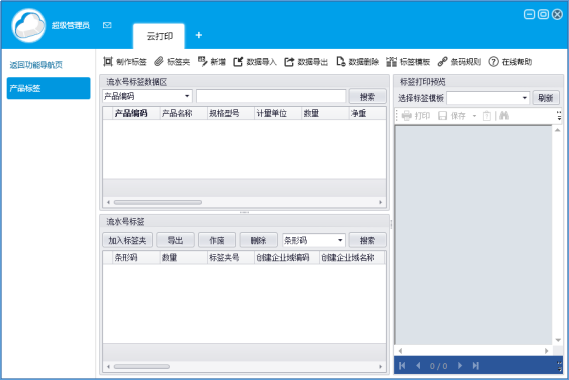Click the search text input in 流水号标签数据区

tap(271, 96)
